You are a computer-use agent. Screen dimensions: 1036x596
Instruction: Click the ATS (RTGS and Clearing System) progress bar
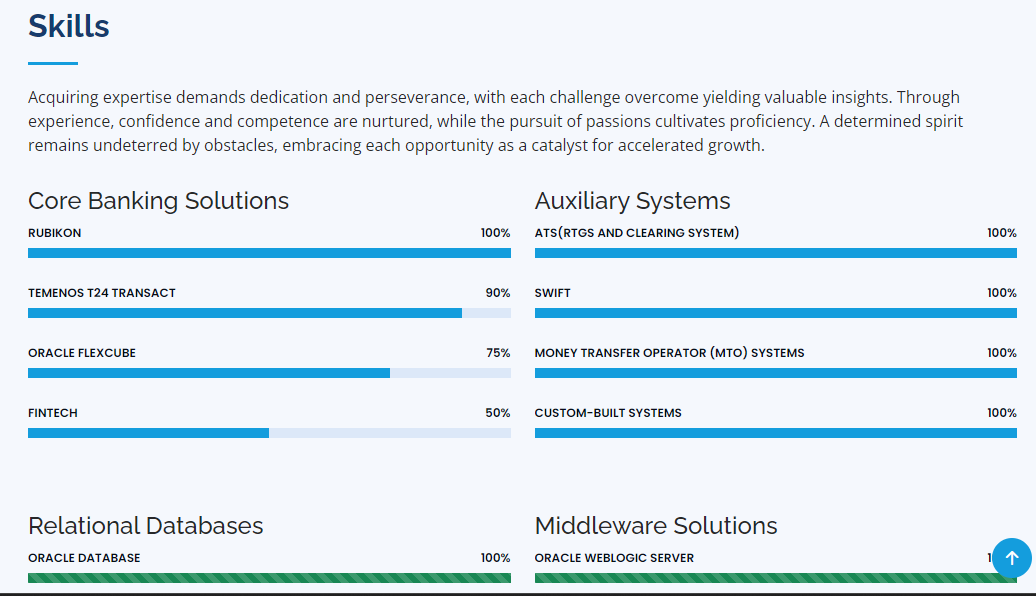(775, 253)
